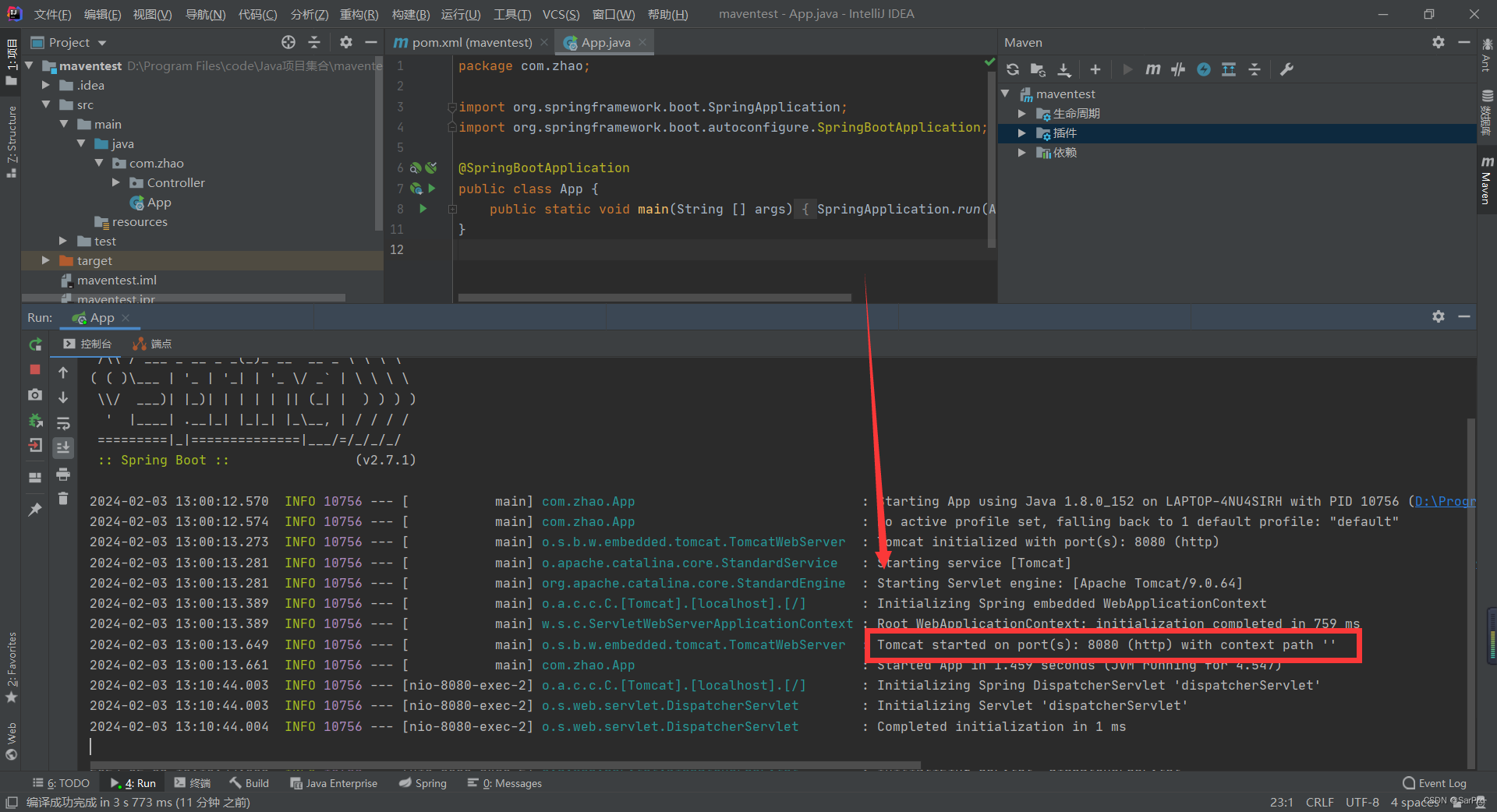The image size is (1497, 812).
Task: Open the Z: Structure side panel
Action: point(11,140)
